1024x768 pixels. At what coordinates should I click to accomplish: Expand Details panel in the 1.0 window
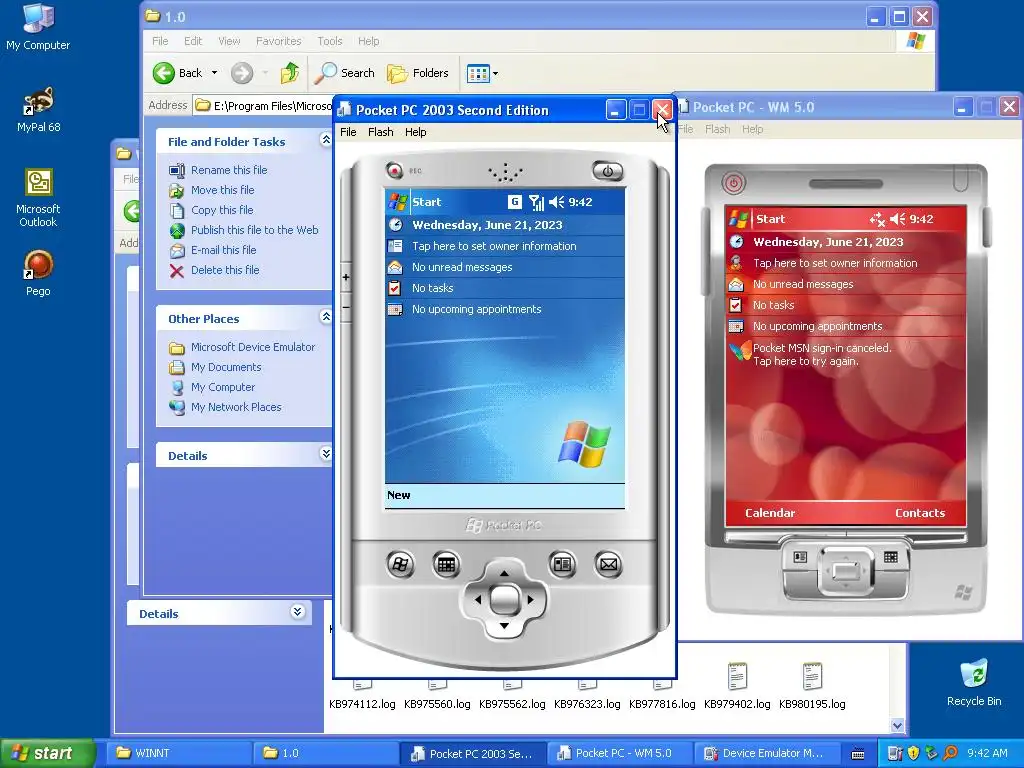pyautogui.click(x=326, y=454)
